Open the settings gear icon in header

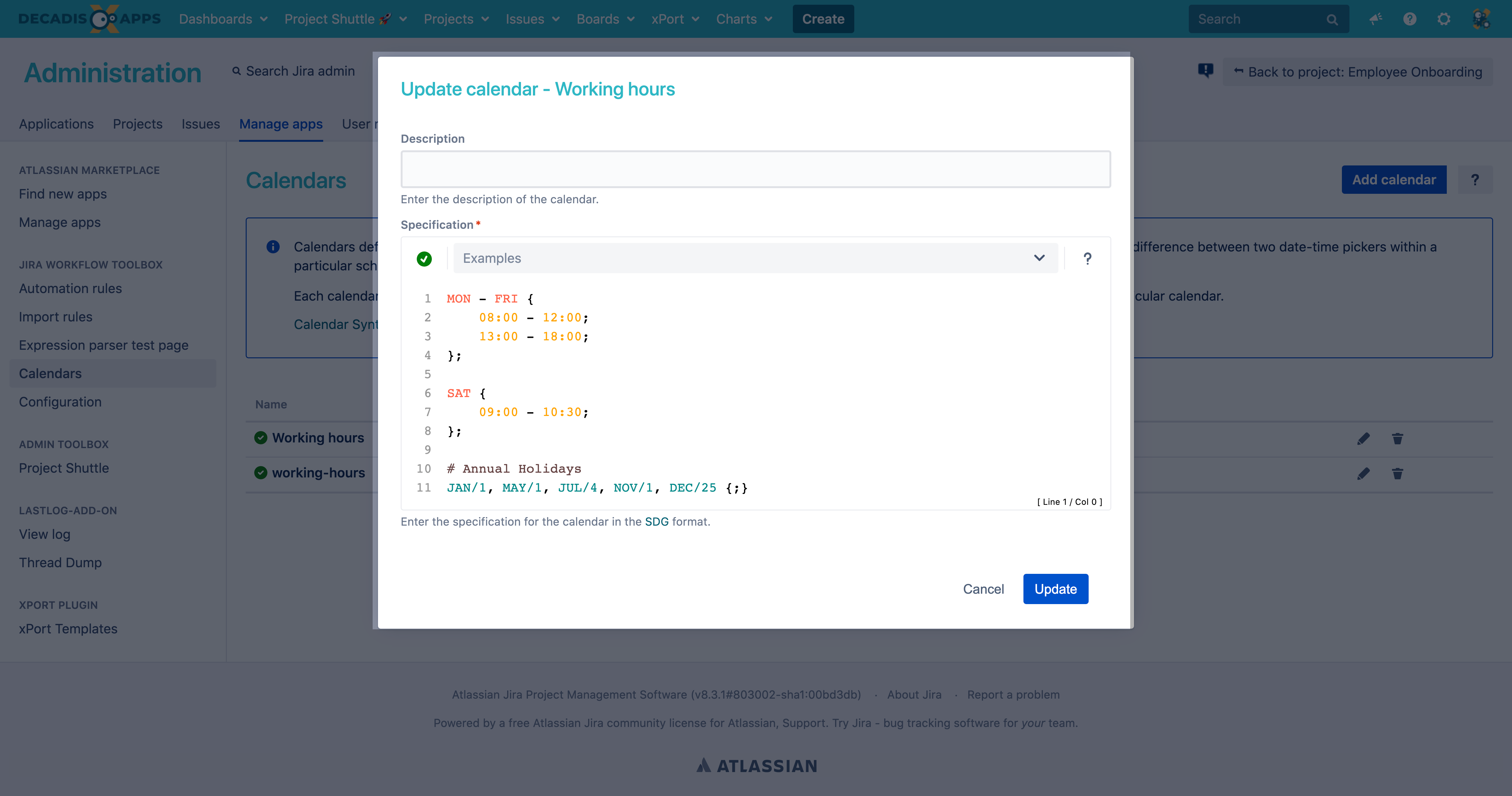(1443, 19)
